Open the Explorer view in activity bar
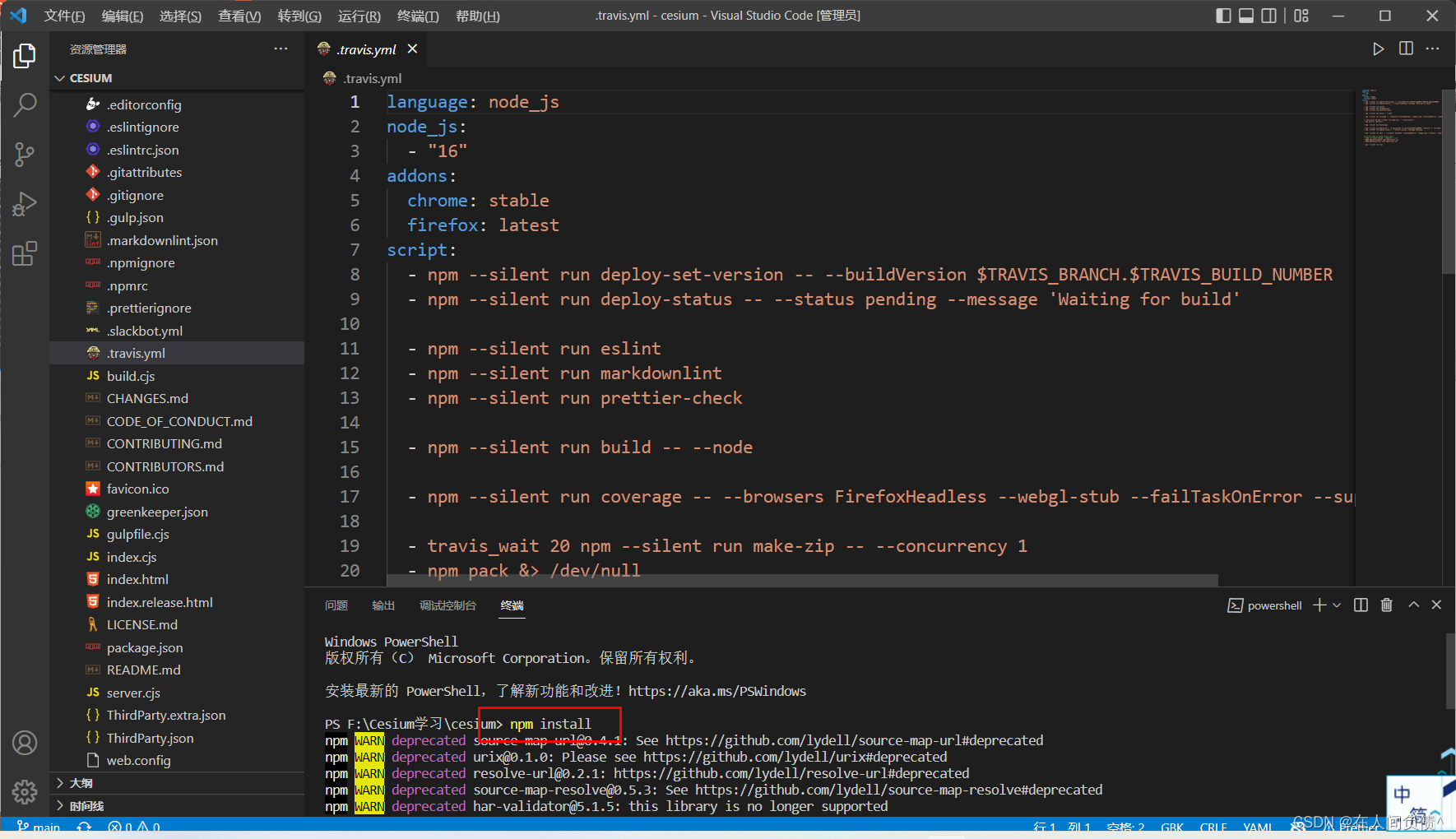Viewport: 1456px width, 839px height. pos(25,56)
